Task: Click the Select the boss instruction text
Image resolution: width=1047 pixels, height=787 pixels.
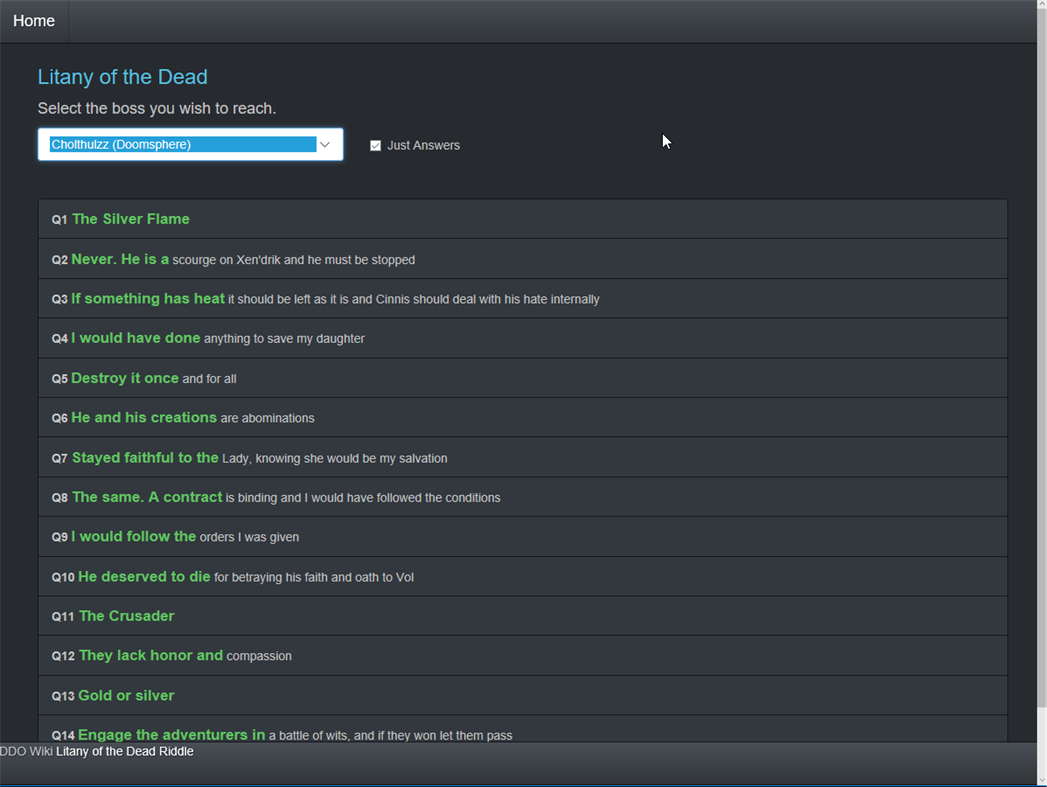Action: pyautogui.click(x=157, y=108)
